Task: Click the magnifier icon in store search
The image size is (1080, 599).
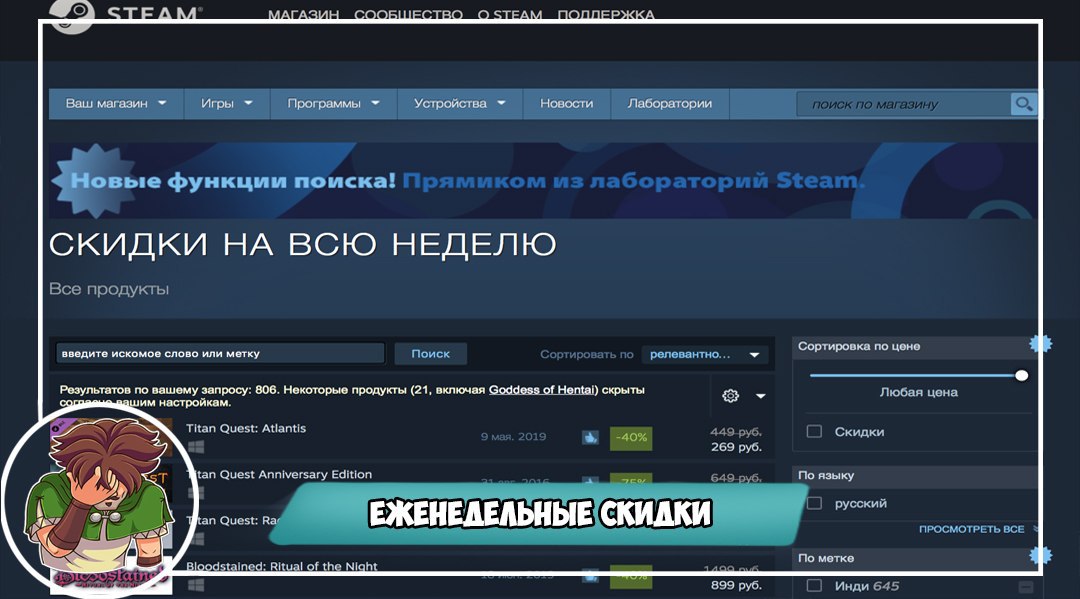Action: click(1024, 104)
